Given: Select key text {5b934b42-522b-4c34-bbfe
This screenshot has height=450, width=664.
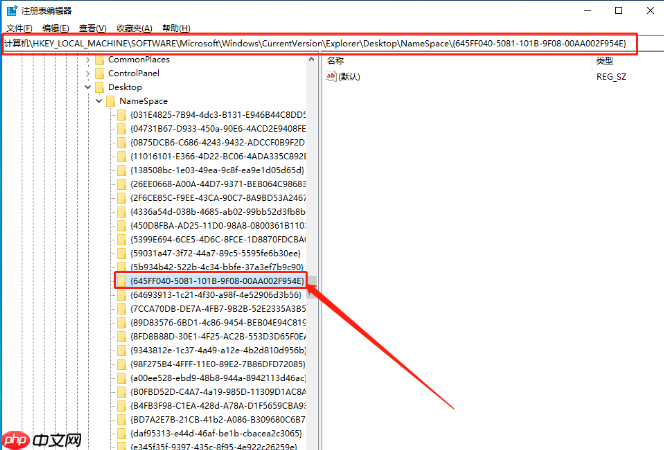Looking at the screenshot, I should pos(217,267).
